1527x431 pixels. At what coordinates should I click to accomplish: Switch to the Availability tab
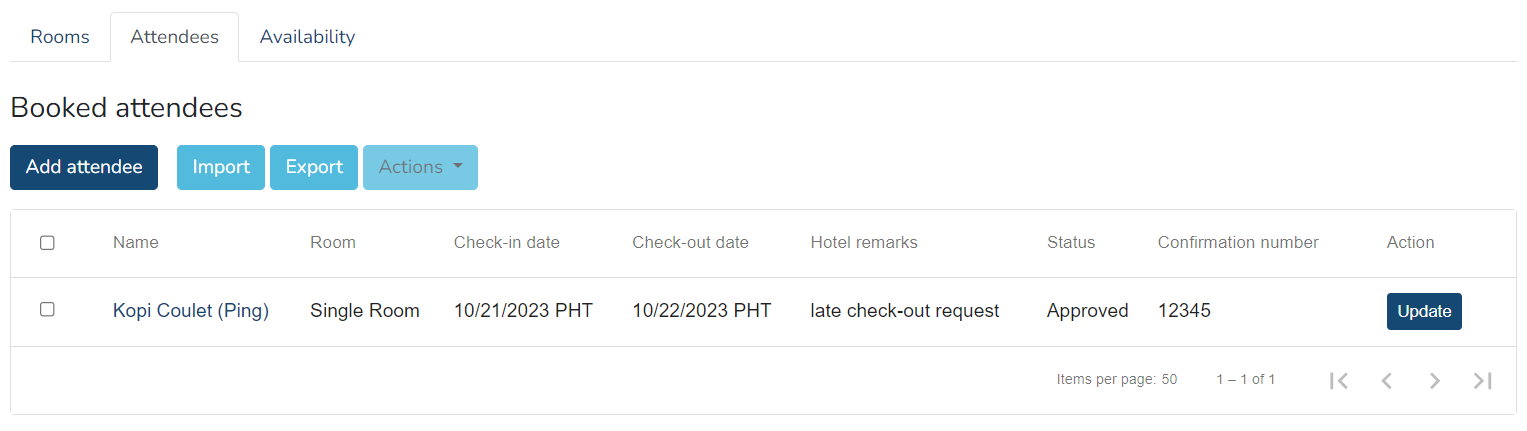point(307,37)
